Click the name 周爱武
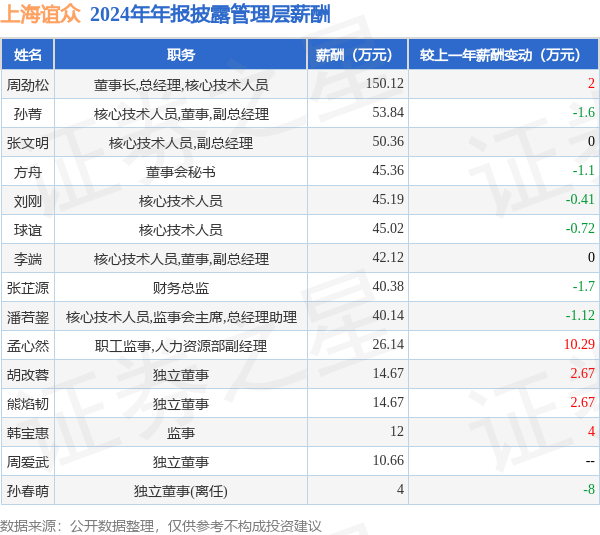The image size is (600, 535). pyautogui.click(x=28, y=462)
